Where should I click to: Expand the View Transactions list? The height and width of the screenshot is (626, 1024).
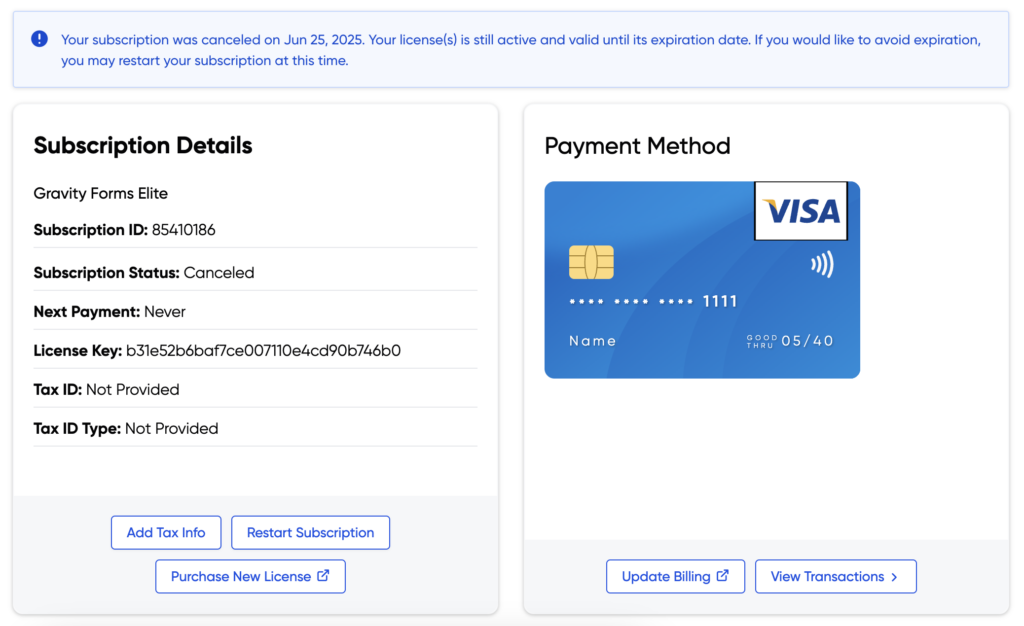[x=836, y=576]
